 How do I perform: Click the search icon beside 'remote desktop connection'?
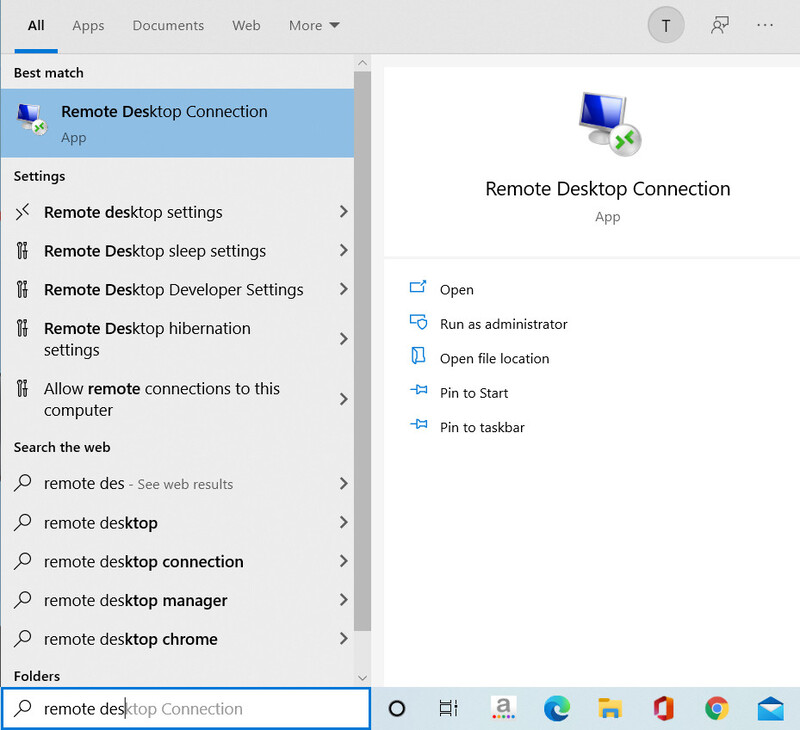pos(23,561)
